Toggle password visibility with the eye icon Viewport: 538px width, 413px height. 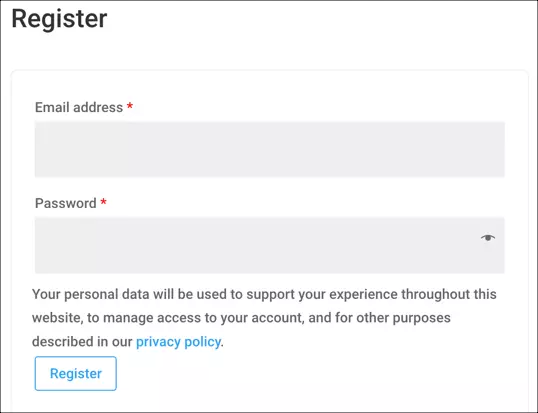(488, 237)
